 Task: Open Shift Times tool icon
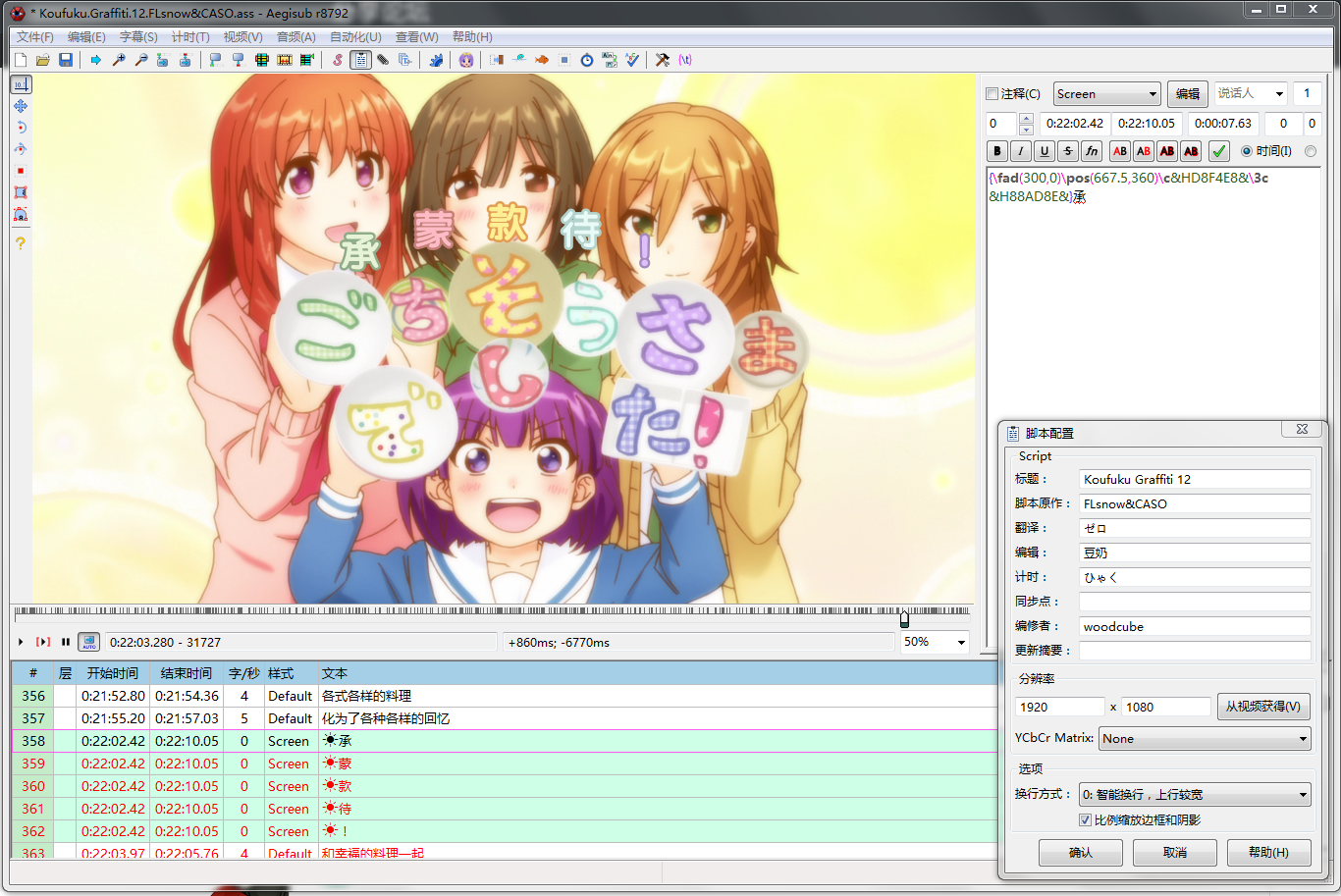click(x=497, y=60)
